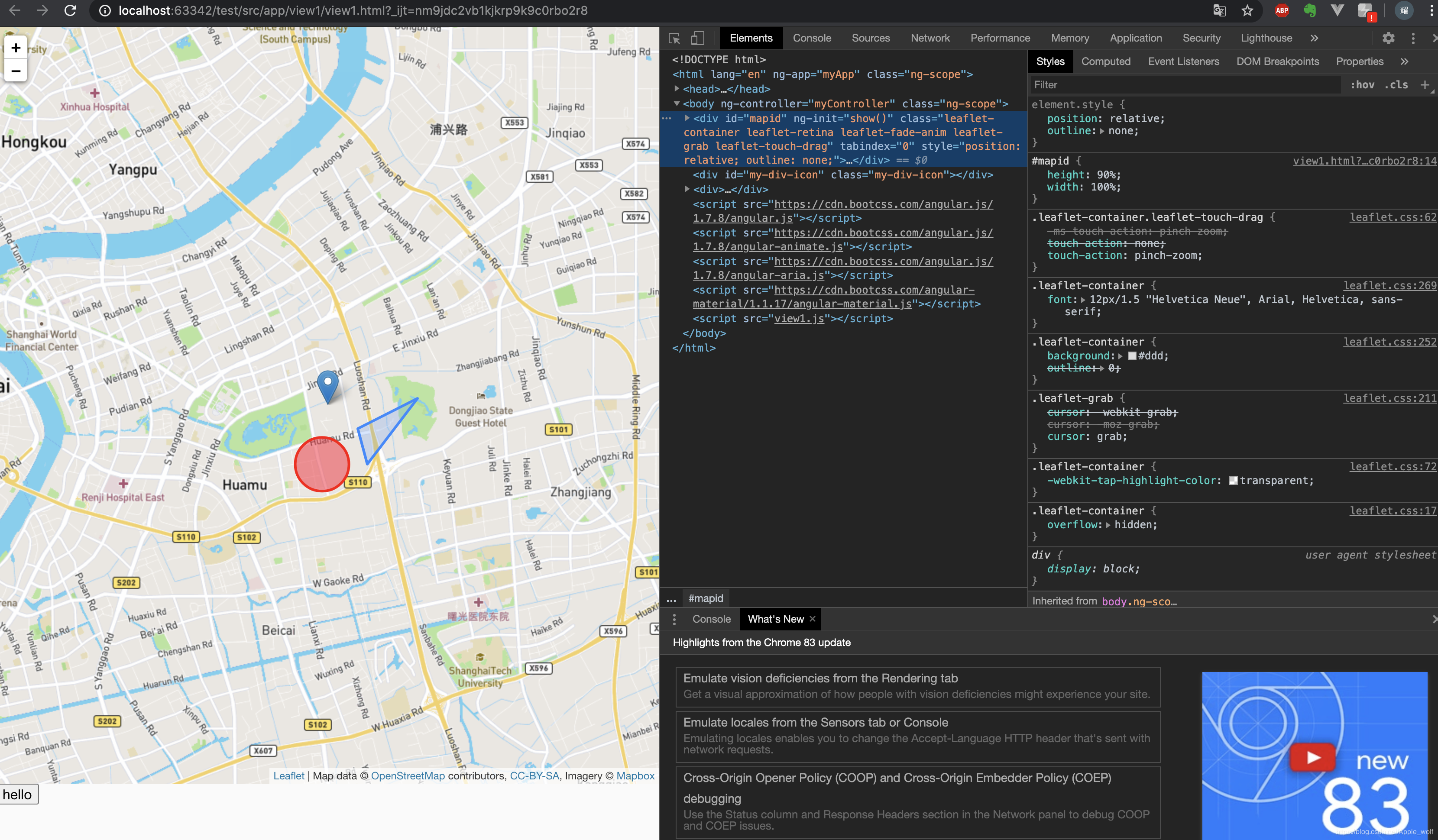Open the DOM Breakpoints tab
The image size is (1438, 840).
point(1278,61)
